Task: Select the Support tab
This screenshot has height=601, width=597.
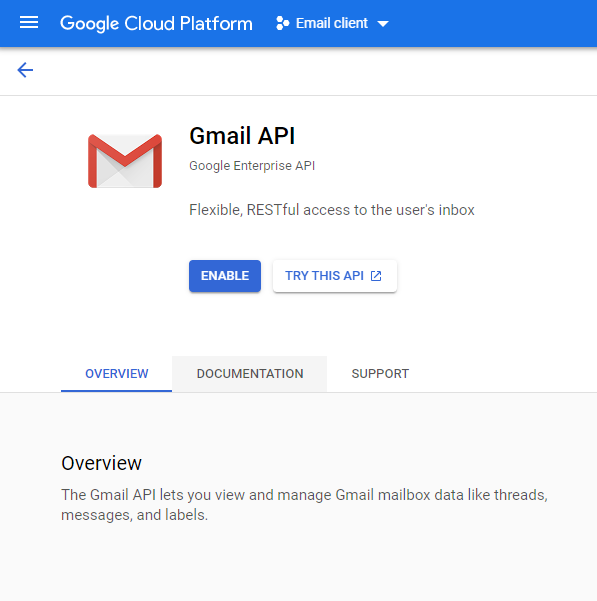Action: pyautogui.click(x=380, y=374)
